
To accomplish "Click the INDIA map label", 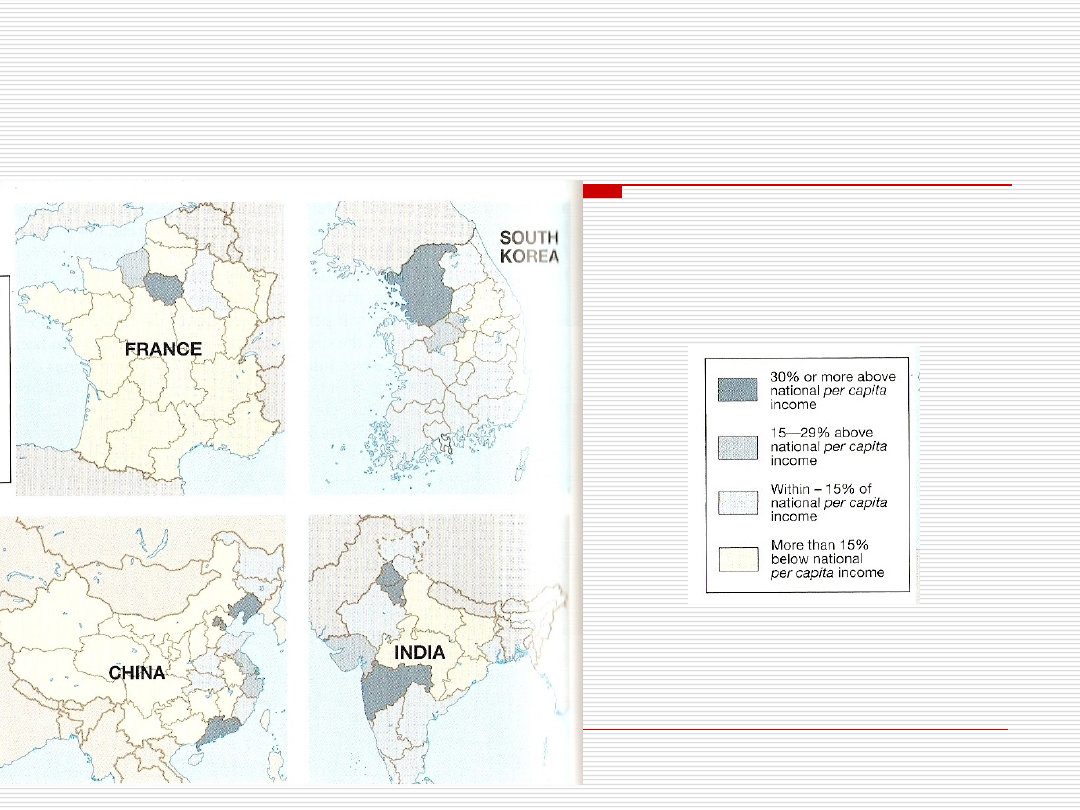I will (x=420, y=653).
